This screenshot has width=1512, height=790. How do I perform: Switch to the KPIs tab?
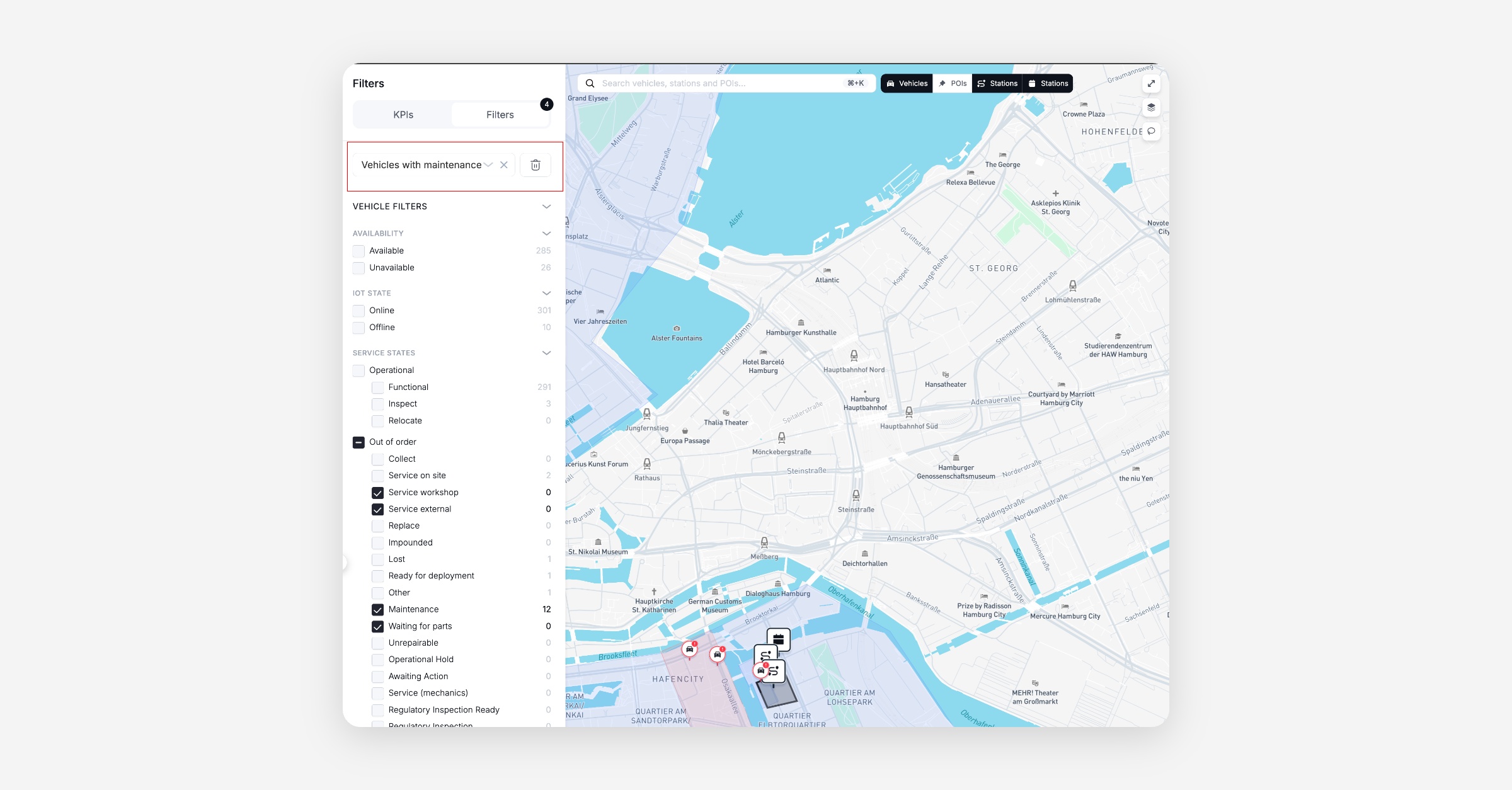403,115
